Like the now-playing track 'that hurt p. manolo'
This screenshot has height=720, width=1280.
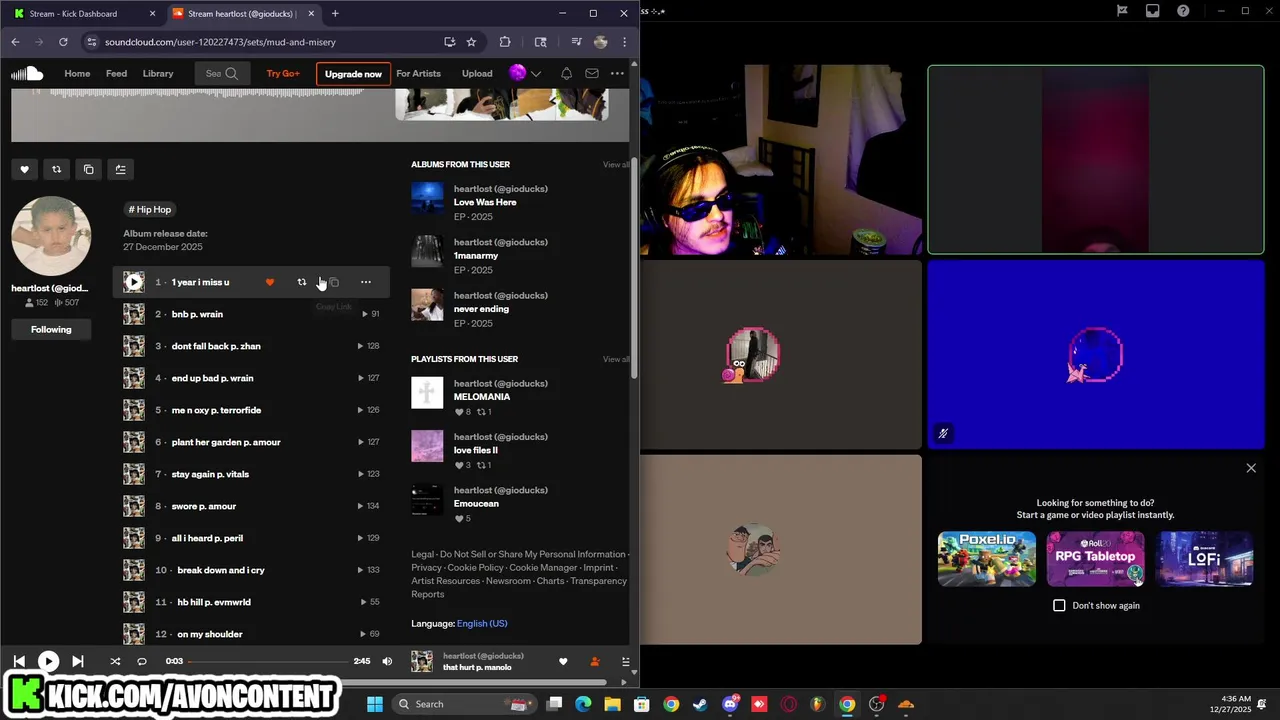[563, 661]
